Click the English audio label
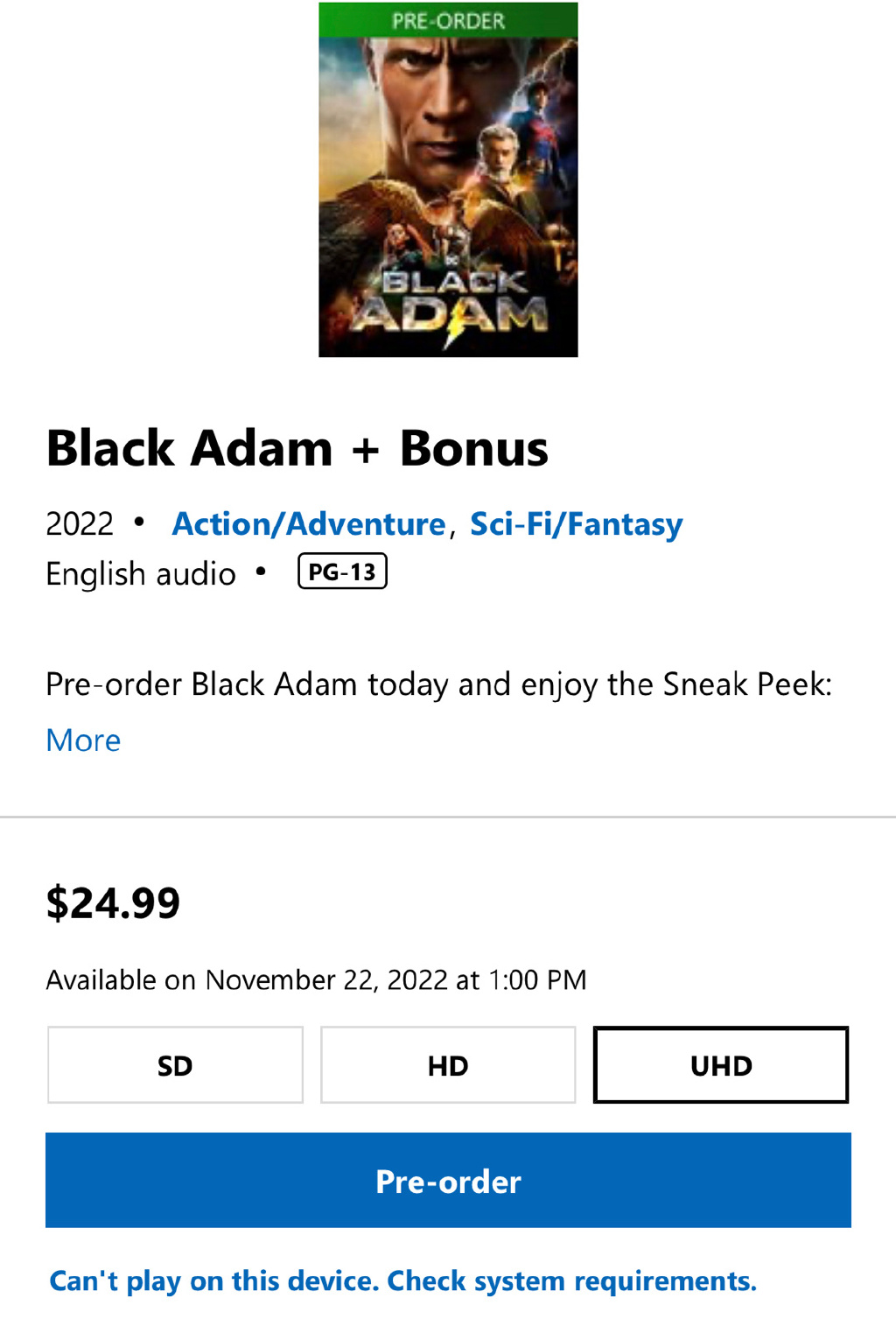Image resolution: width=896 pixels, height=1340 pixels. point(141,574)
